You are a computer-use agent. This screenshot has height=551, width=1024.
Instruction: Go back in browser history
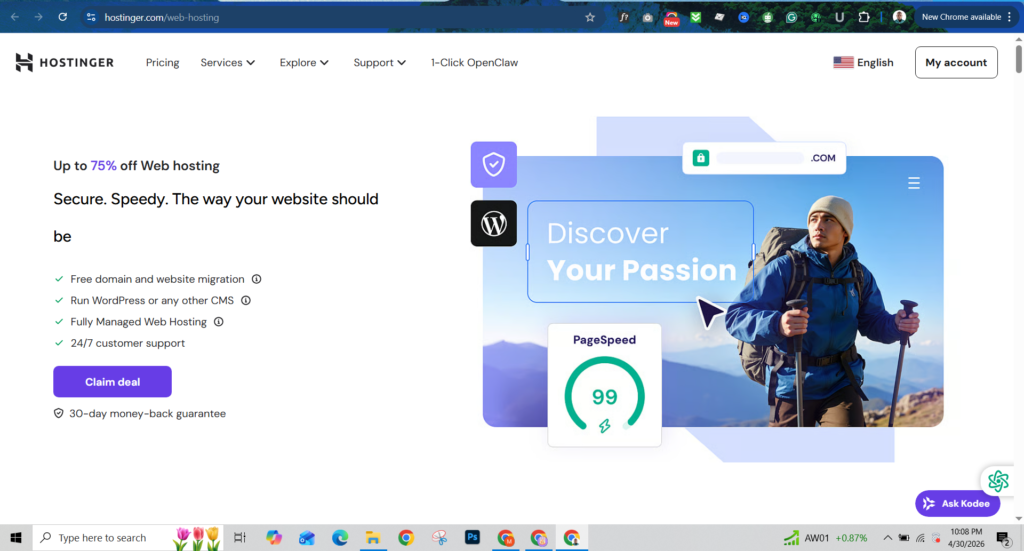(x=14, y=17)
